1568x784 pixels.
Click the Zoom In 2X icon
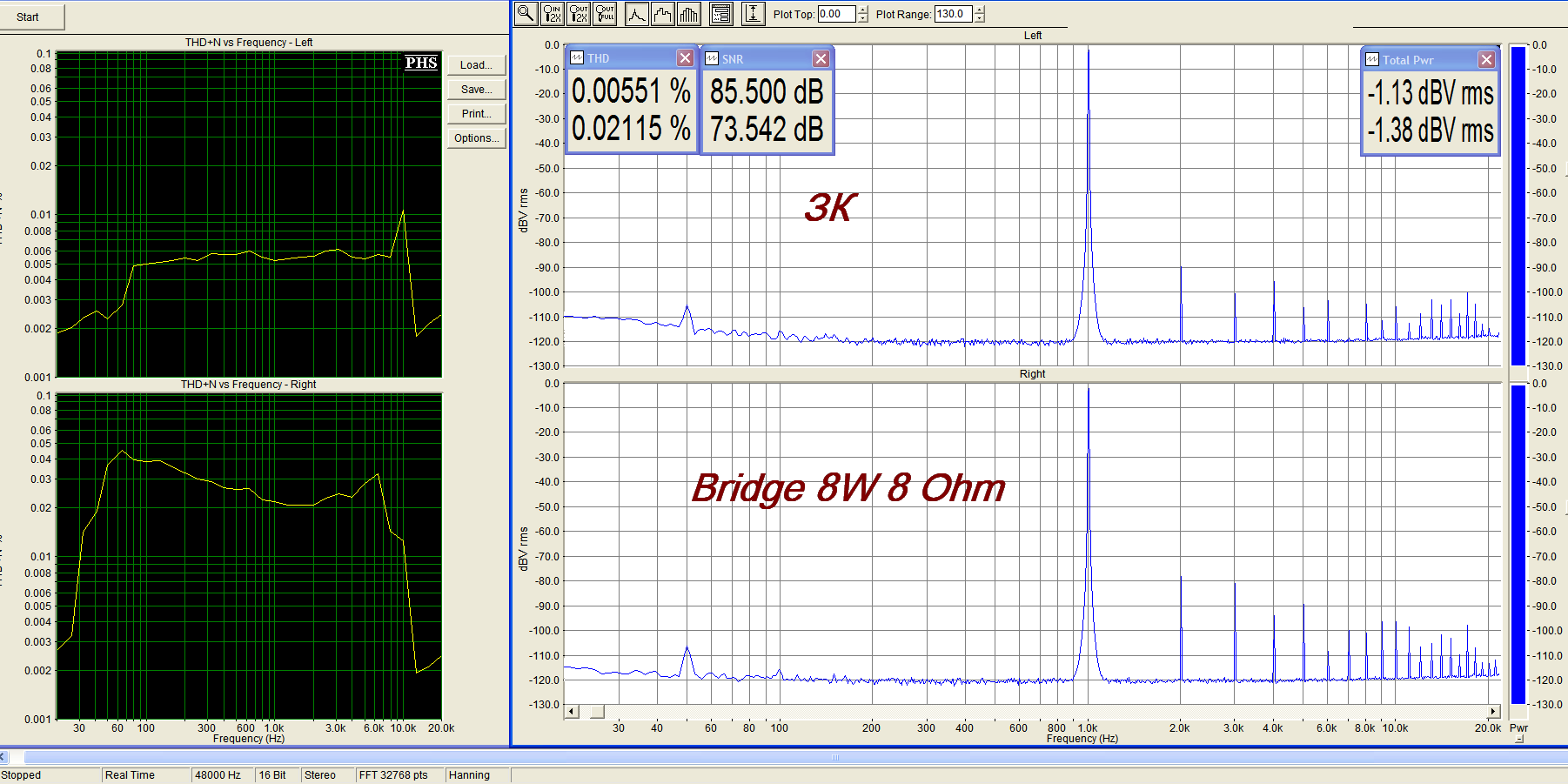[552, 13]
